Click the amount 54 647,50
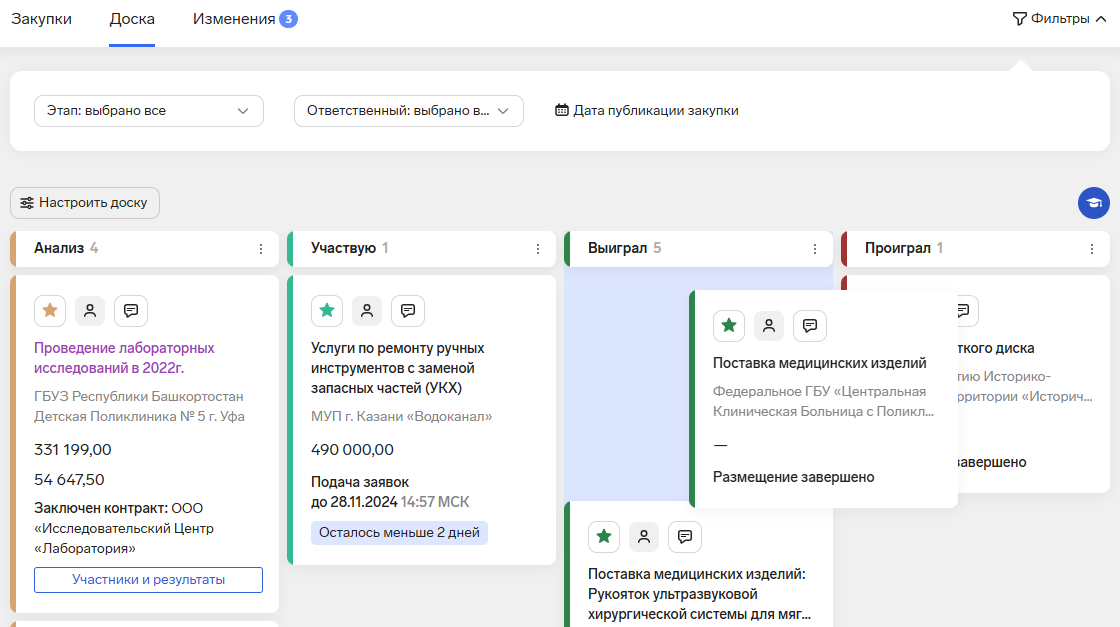The height and width of the screenshot is (627, 1120). (69, 480)
